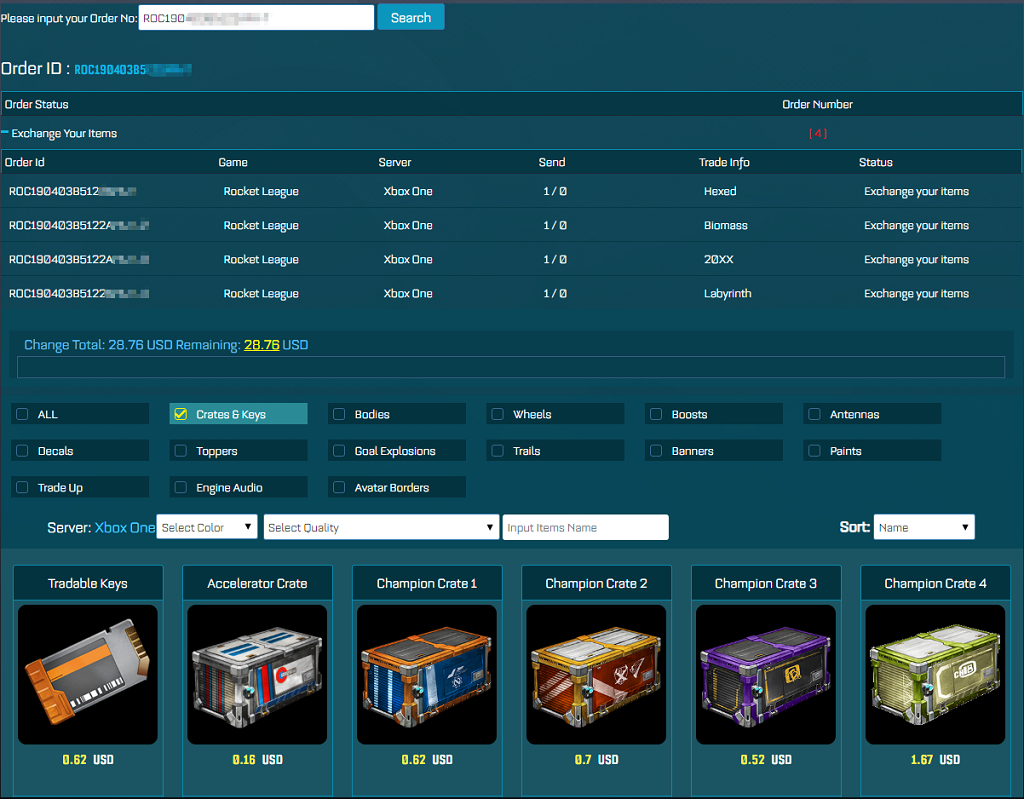Image resolution: width=1024 pixels, height=799 pixels.
Task: Click the Accelerator Crate card title
Action: pos(257,583)
